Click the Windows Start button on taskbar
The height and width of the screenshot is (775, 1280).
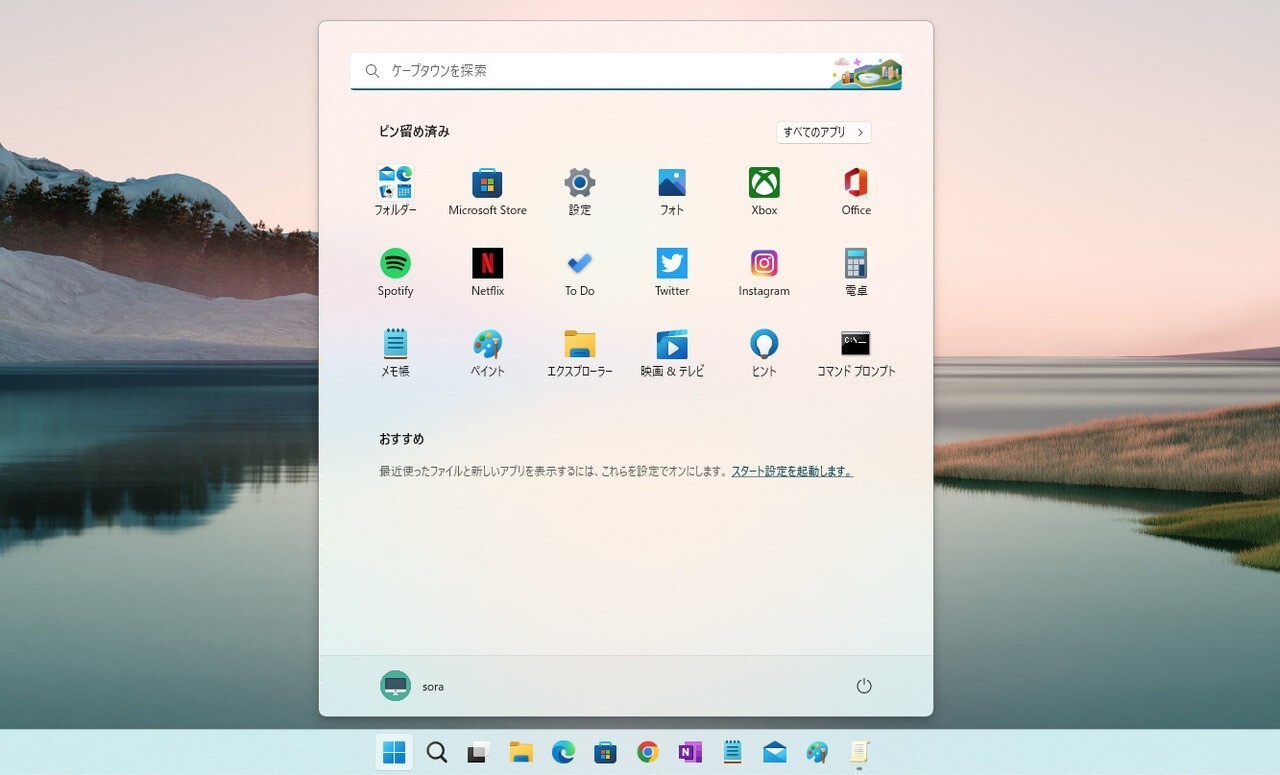click(x=394, y=752)
